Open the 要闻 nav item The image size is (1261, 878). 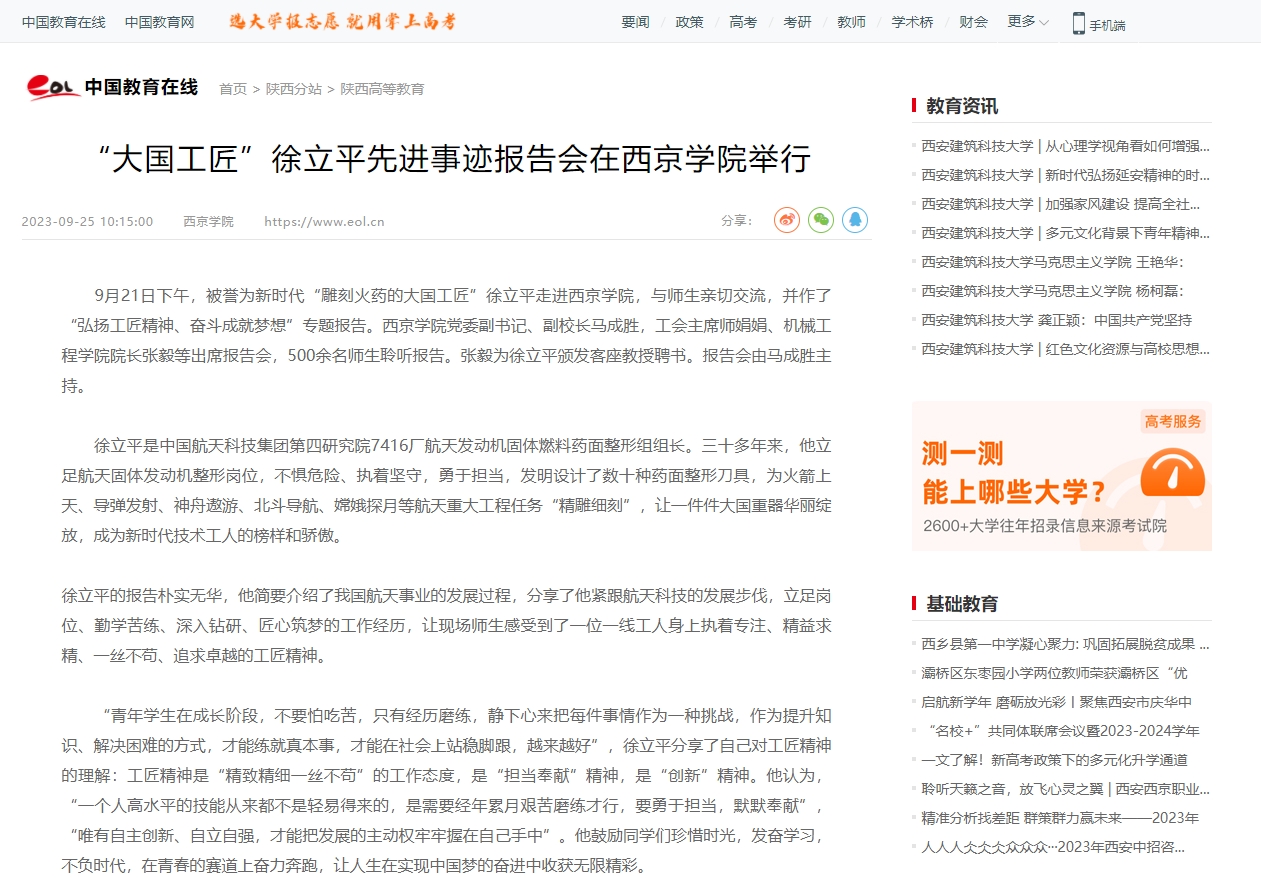click(x=635, y=22)
